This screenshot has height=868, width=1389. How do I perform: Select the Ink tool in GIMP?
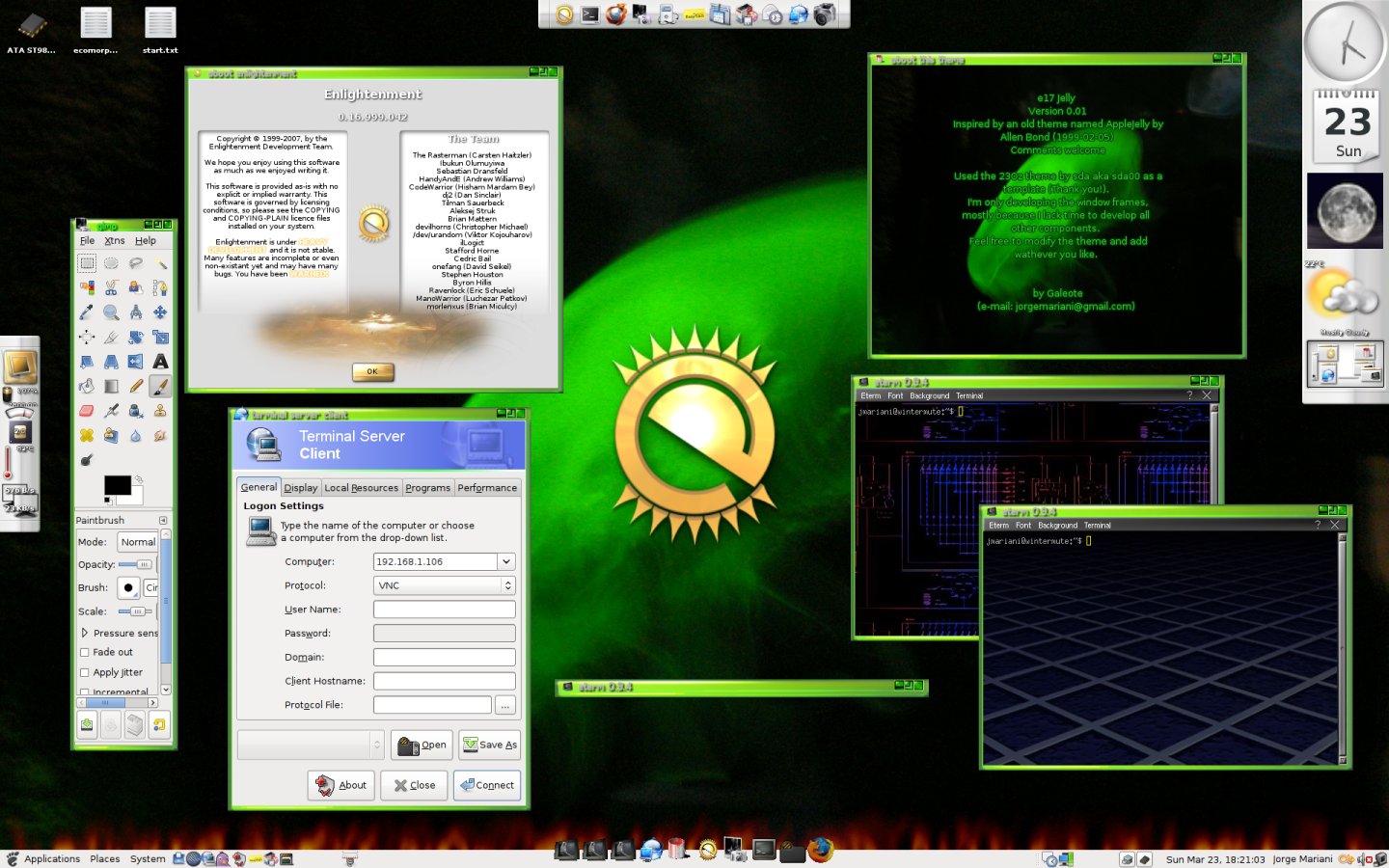pyautogui.click(x=136, y=411)
